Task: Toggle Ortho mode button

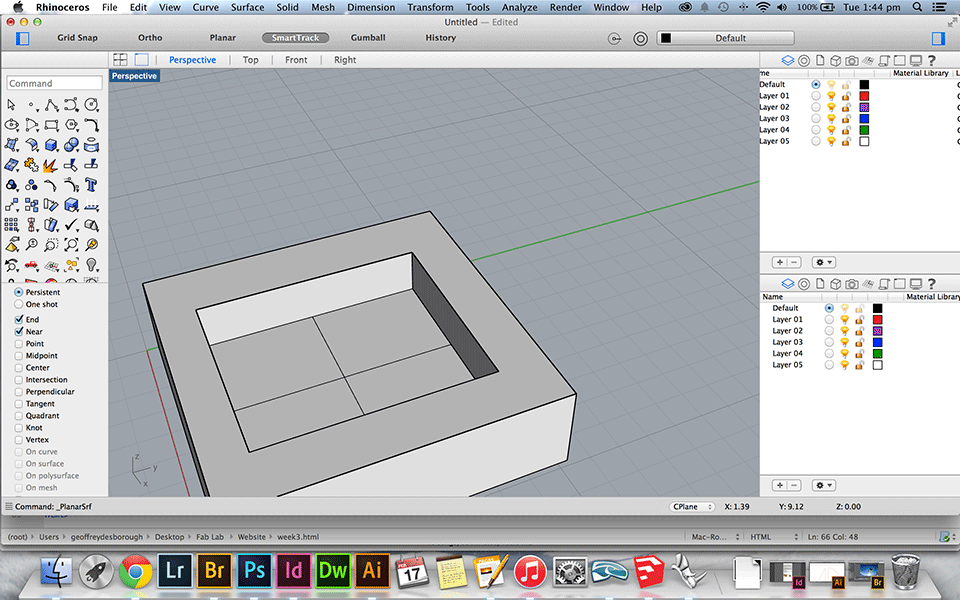Action: coord(150,37)
